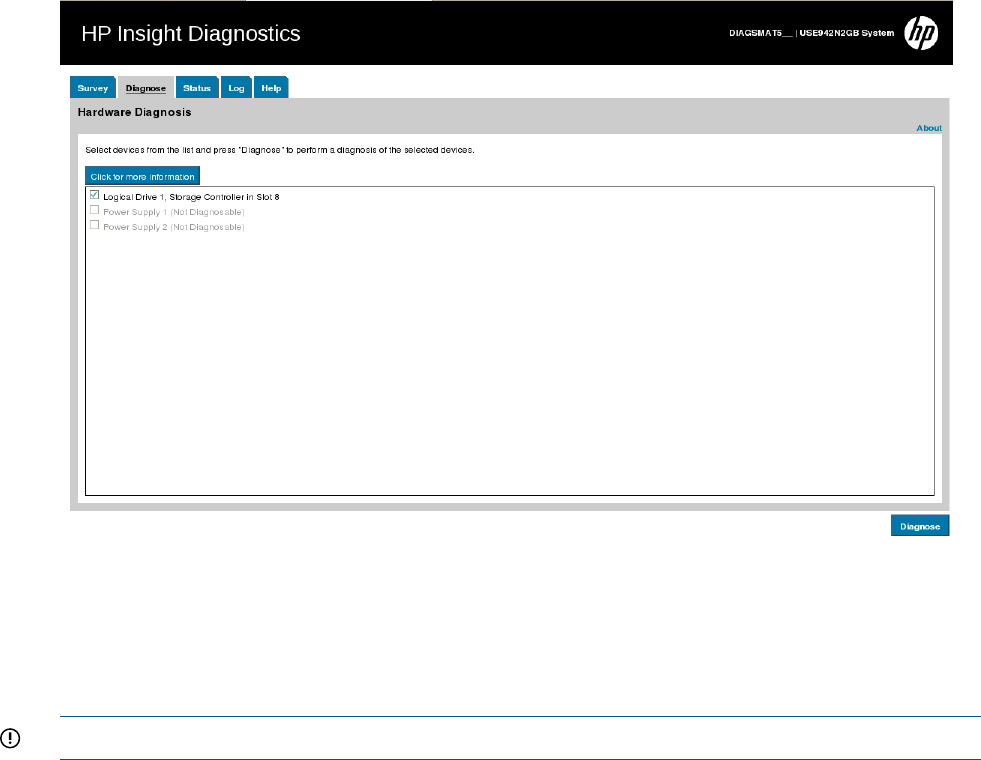
Task: Follow the About link
Action: (x=929, y=128)
